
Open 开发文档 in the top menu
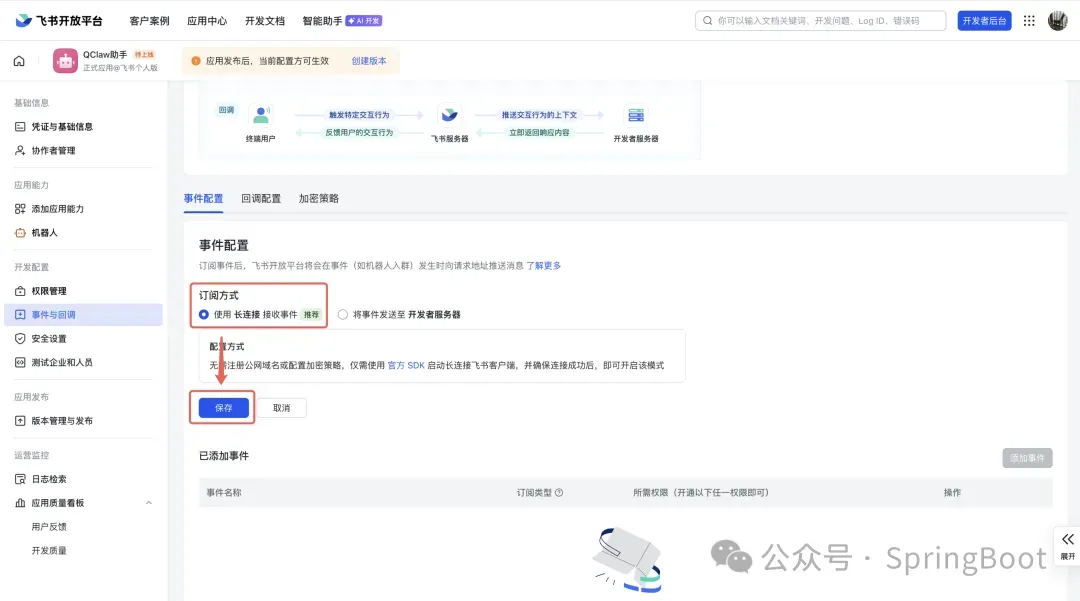click(x=265, y=21)
